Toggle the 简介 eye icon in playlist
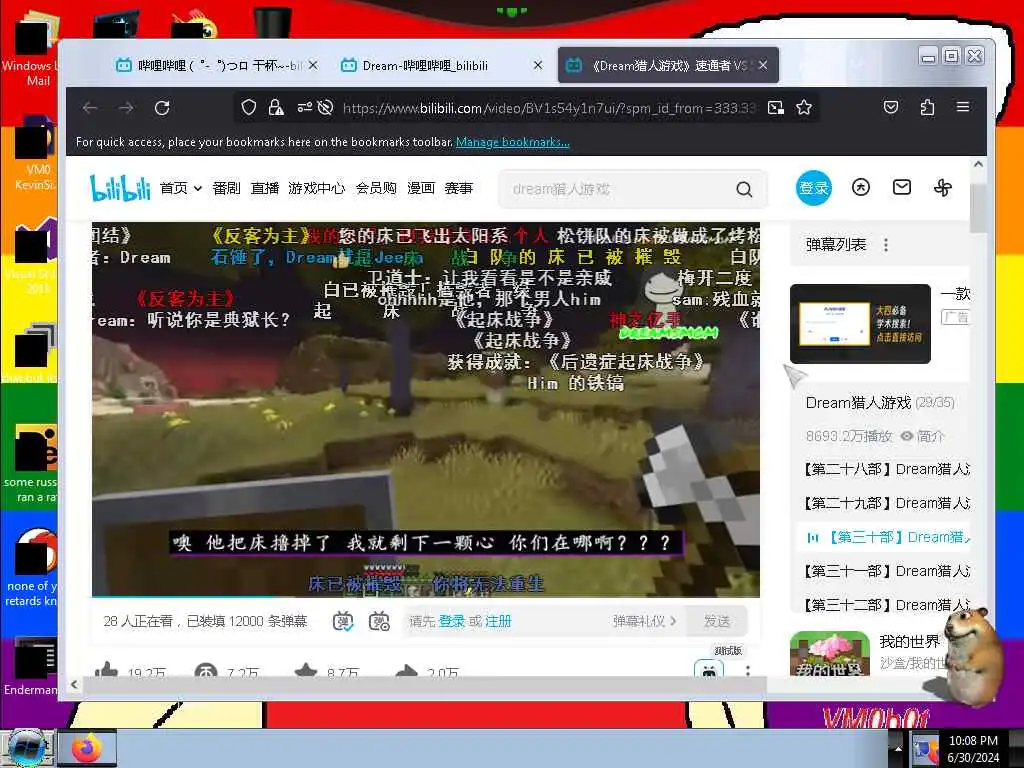 (x=906, y=436)
